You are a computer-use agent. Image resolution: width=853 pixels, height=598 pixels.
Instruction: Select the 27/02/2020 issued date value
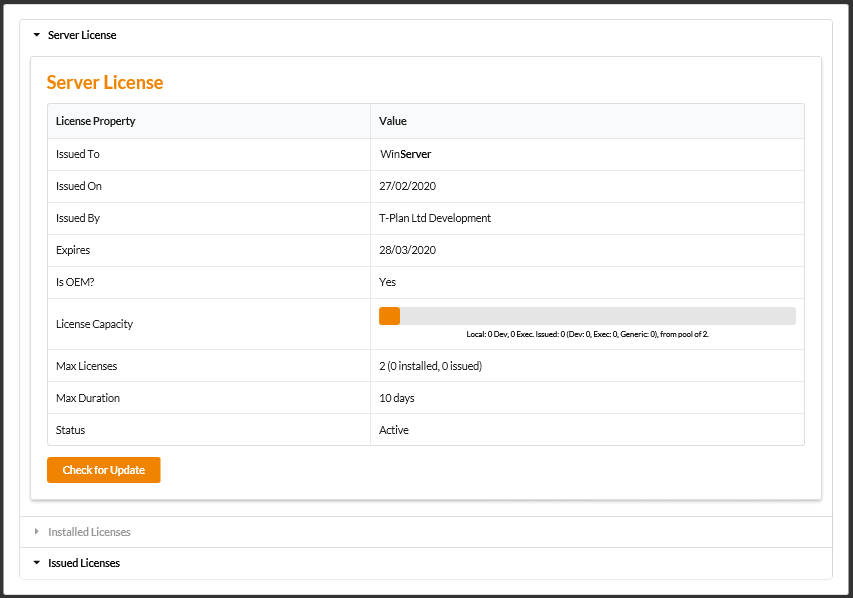click(407, 186)
